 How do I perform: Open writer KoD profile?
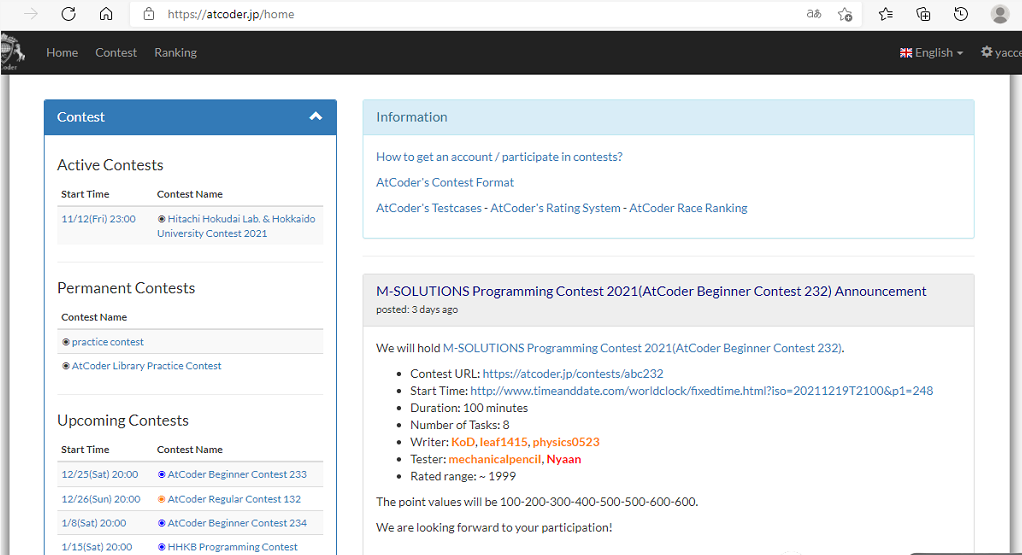click(463, 442)
